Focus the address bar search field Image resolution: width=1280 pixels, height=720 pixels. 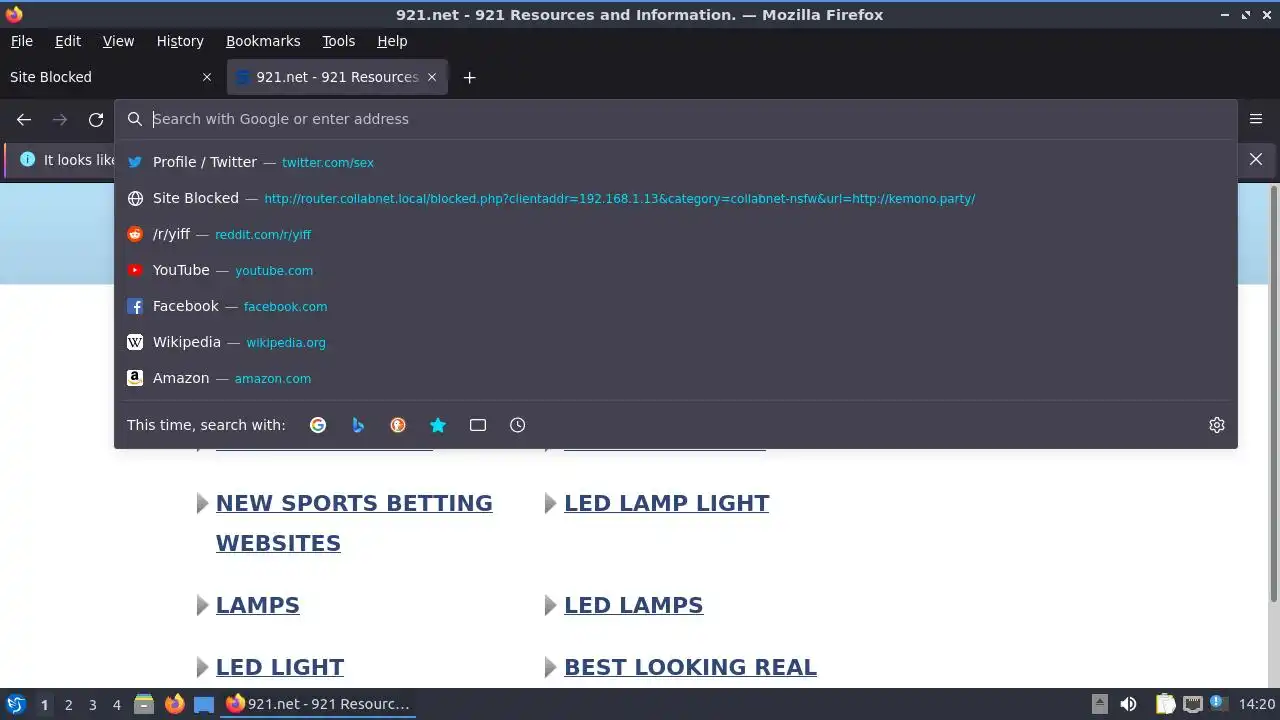[675, 119]
